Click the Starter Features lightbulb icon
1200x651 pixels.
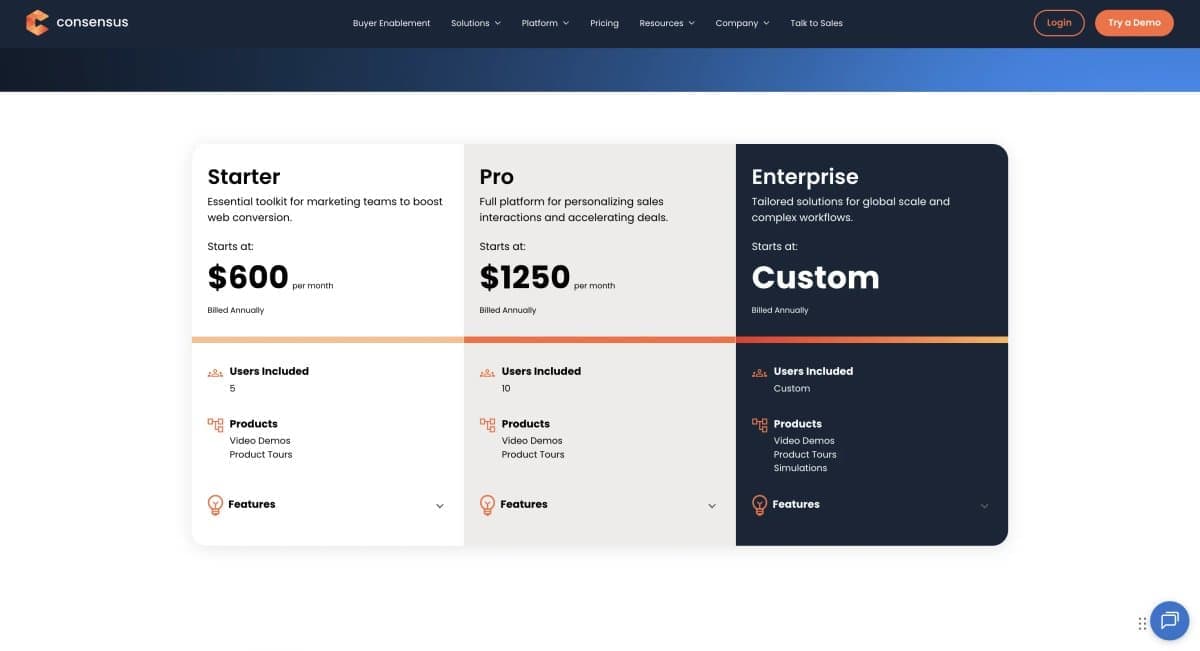(x=215, y=505)
